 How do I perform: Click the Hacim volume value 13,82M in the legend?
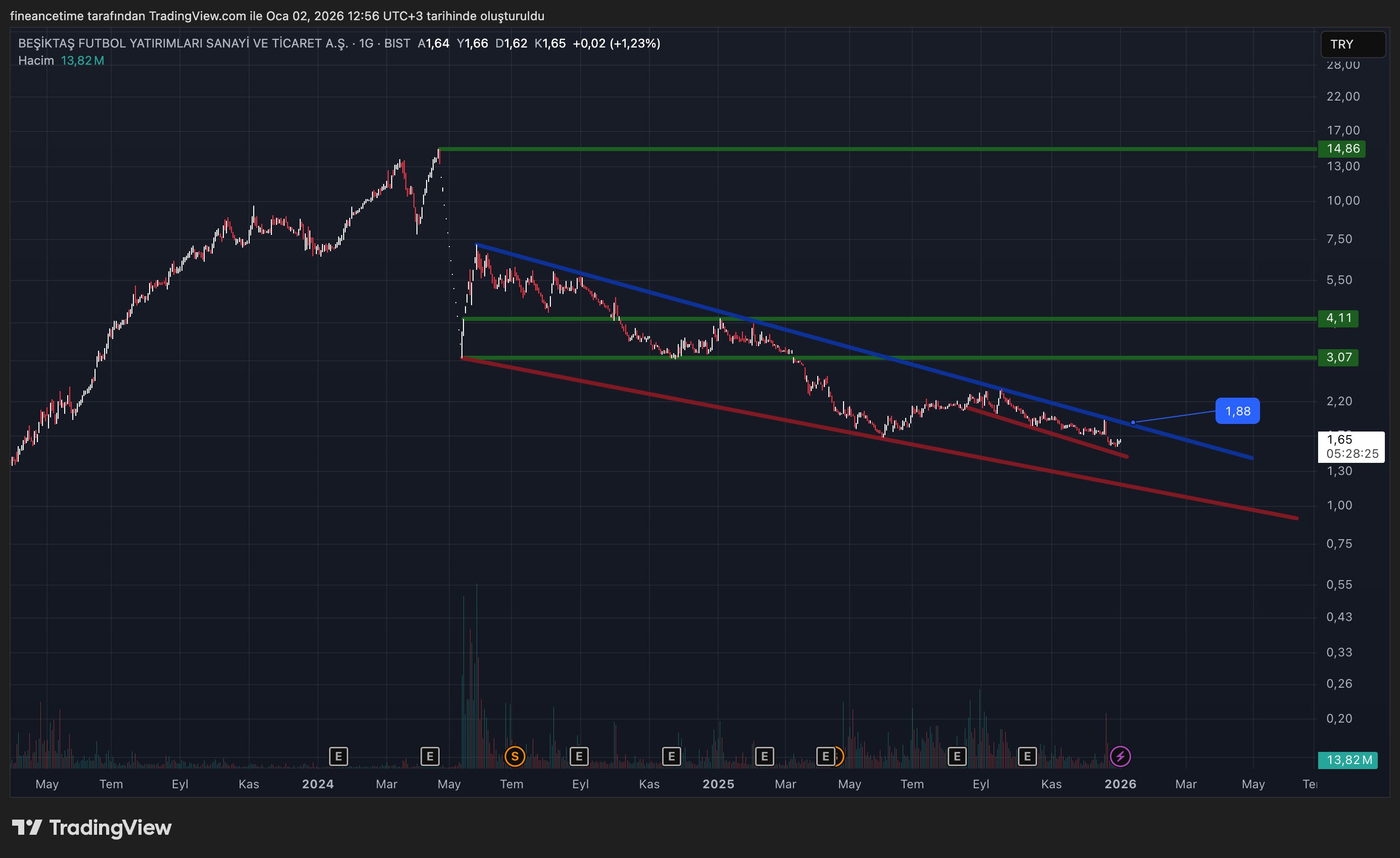point(82,60)
